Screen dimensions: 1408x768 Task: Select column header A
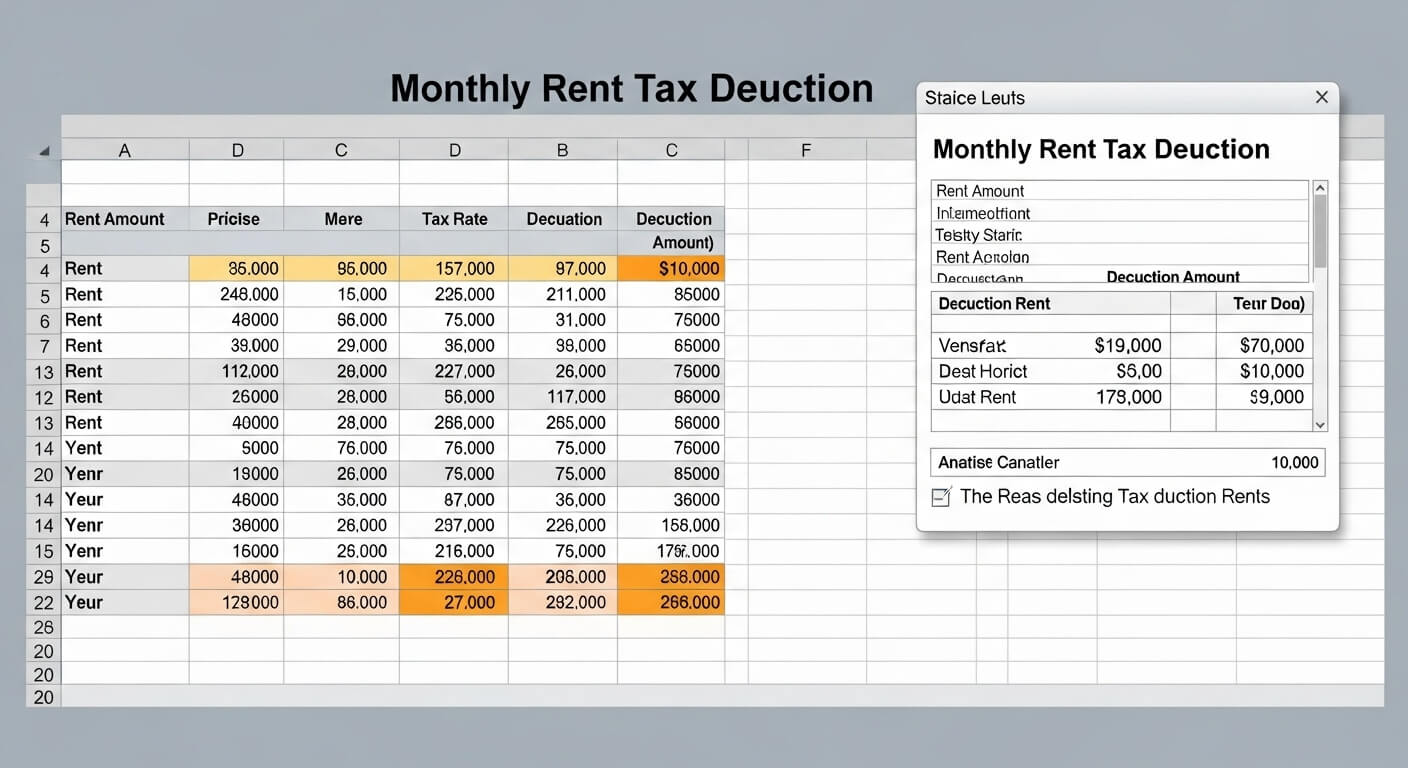click(x=125, y=150)
